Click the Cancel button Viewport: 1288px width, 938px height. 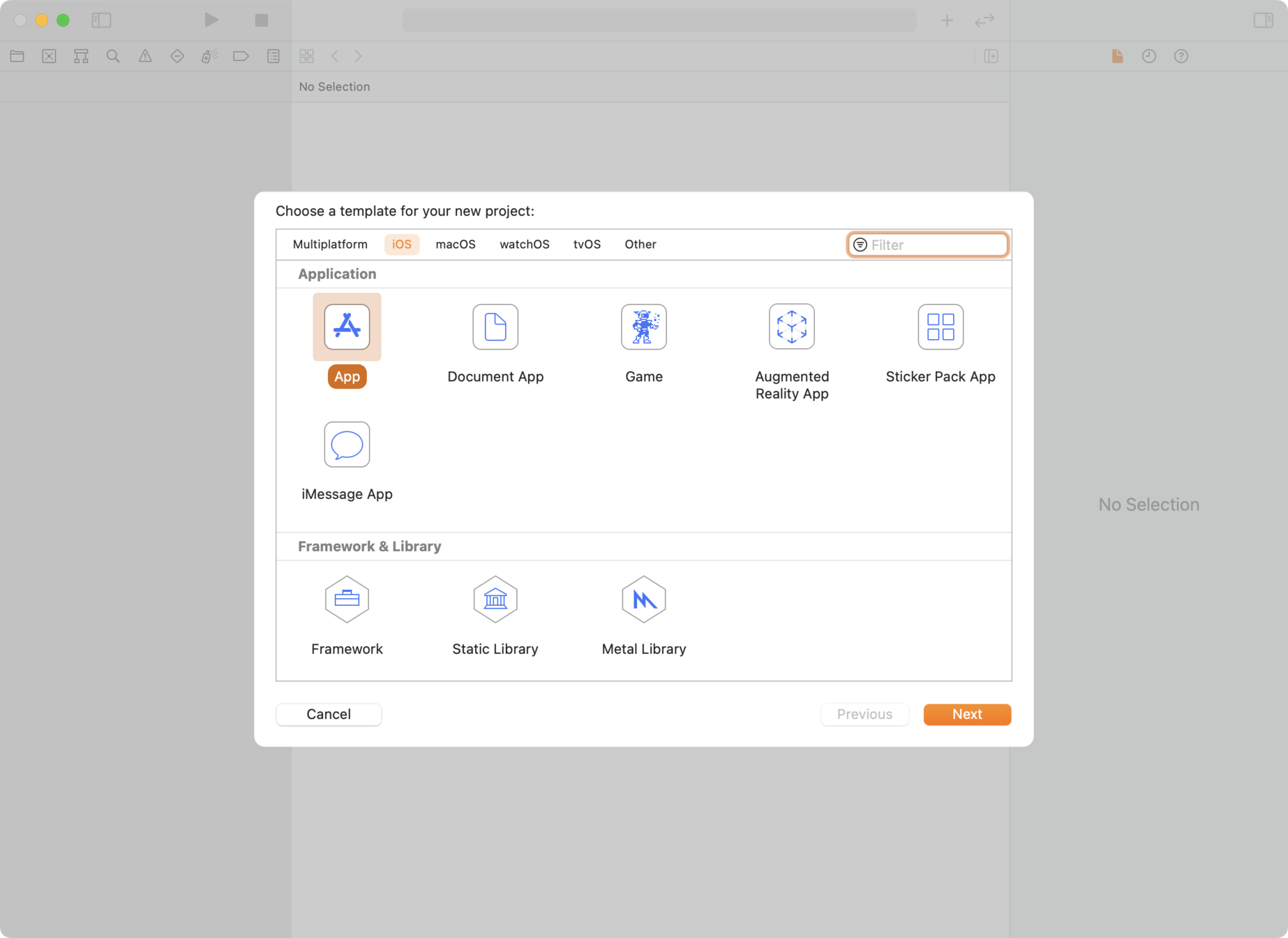(329, 714)
